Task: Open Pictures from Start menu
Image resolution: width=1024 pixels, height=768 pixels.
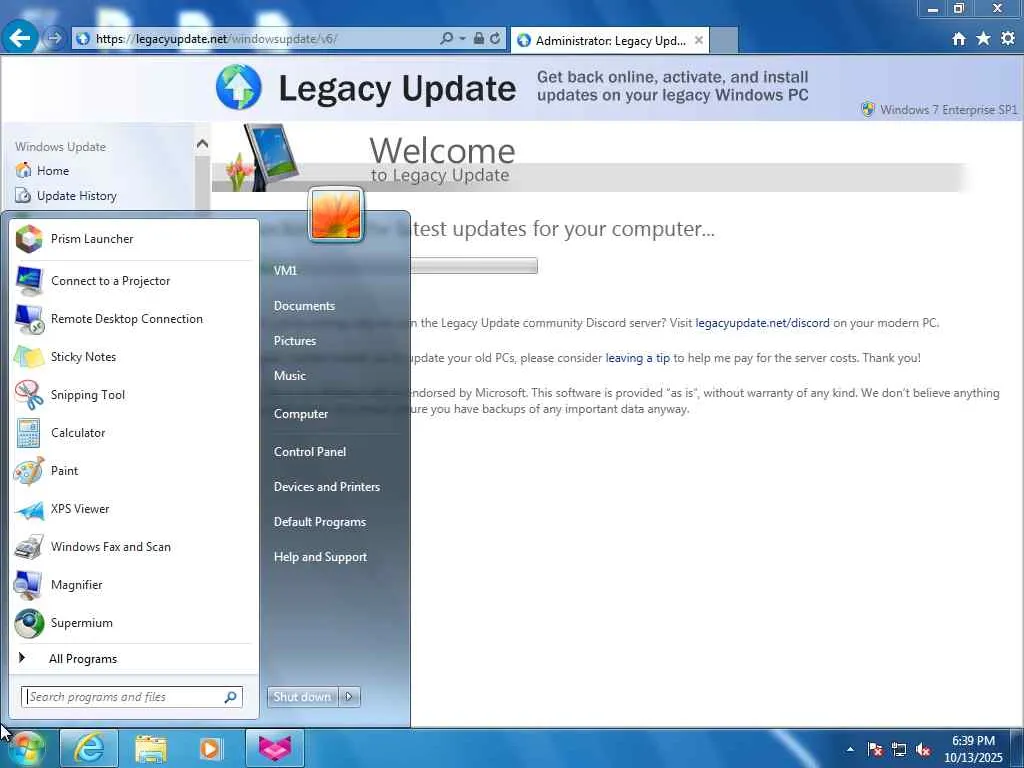Action: click(x=295, y=341)
